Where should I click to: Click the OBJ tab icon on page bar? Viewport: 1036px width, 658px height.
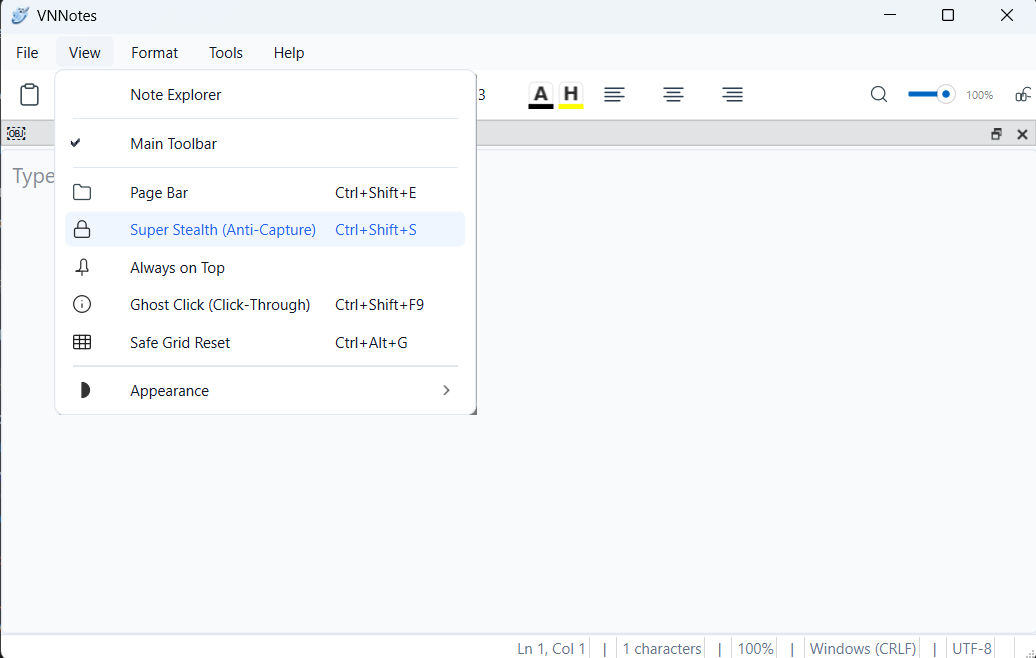click(x=15, y=133)
